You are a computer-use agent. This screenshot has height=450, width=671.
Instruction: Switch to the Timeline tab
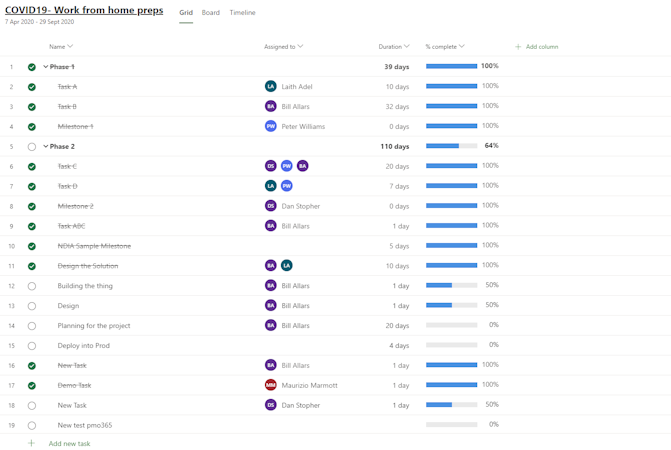[242, 13]
